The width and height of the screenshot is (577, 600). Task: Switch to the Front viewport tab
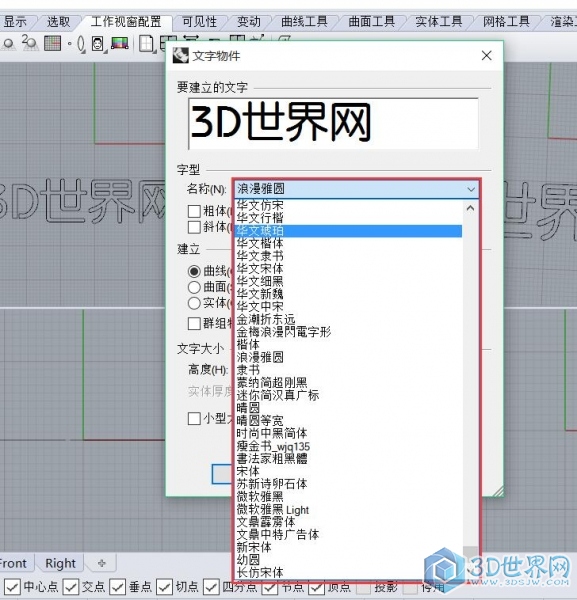(x=13, y=563)
